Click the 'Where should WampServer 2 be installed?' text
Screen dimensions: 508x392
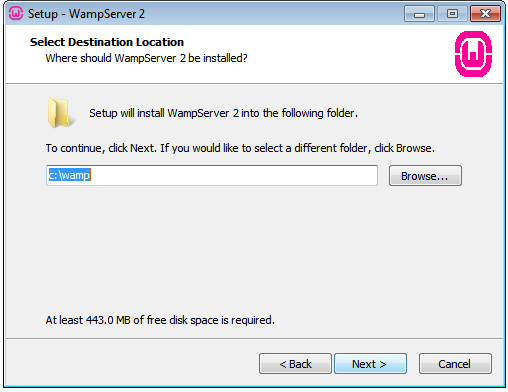click(146, 58)
